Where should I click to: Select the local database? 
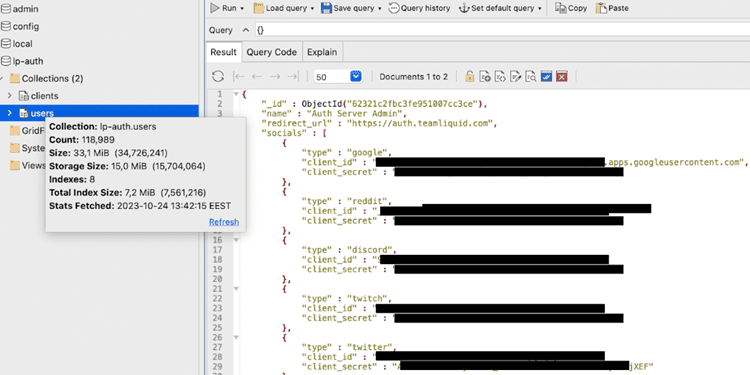(x=22, y=44)
